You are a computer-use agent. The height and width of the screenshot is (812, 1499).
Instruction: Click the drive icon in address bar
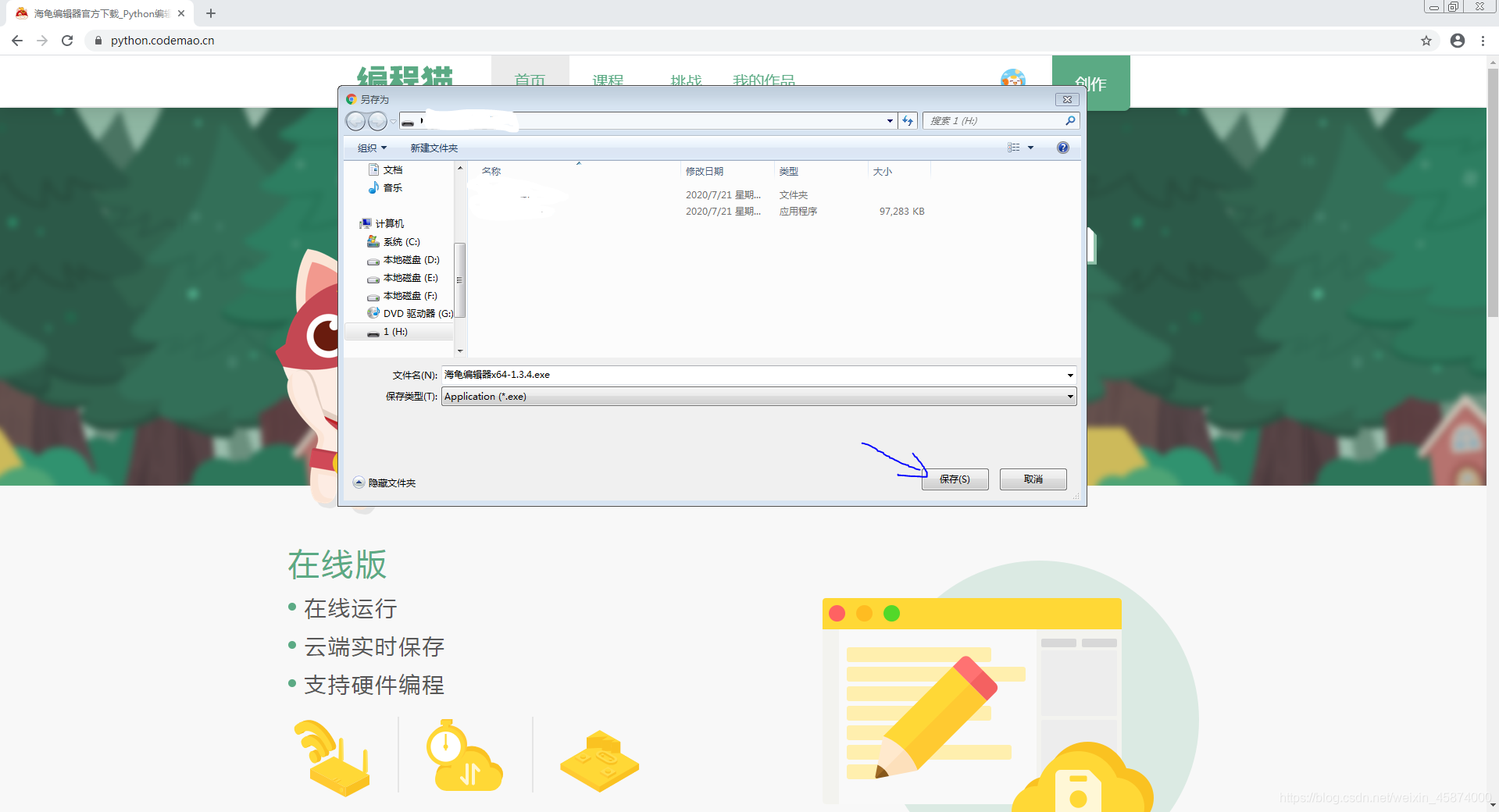(408, 122)
